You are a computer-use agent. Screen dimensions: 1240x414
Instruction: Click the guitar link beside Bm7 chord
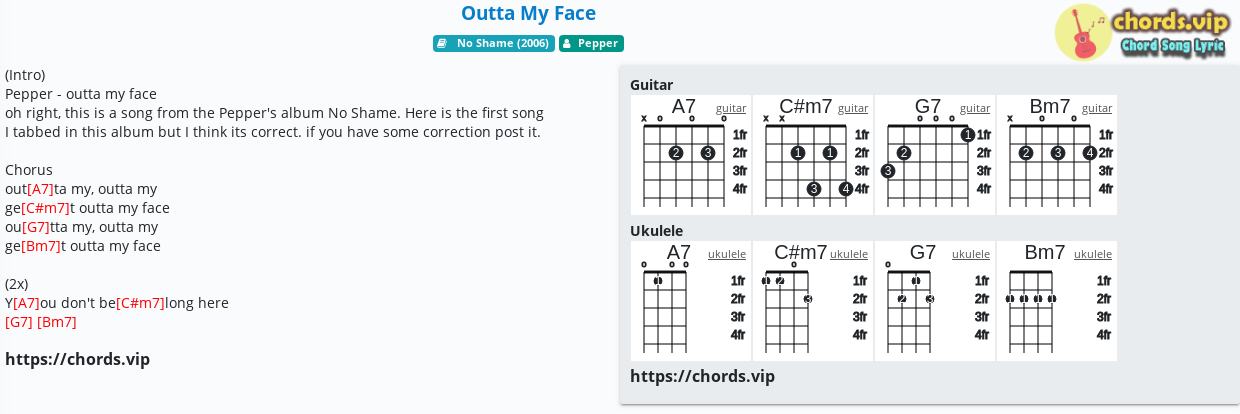pyautogui.click(x=1097, y=108)
